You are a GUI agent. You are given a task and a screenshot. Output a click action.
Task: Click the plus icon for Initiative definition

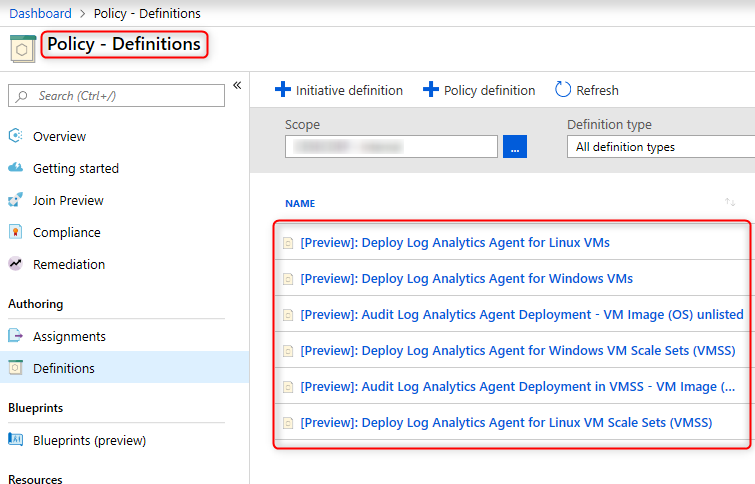(x=283, y=89)
